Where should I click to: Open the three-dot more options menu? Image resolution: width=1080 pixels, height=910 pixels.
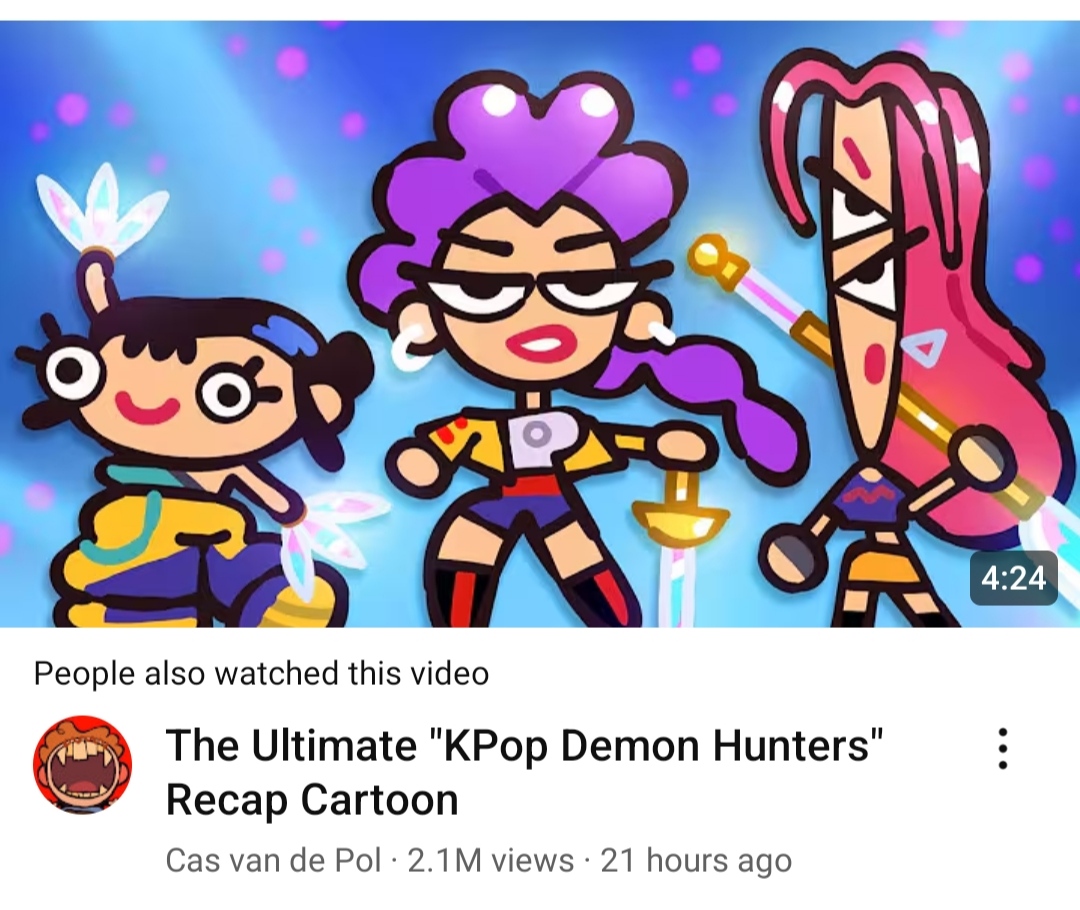(x=1003, y=748)
